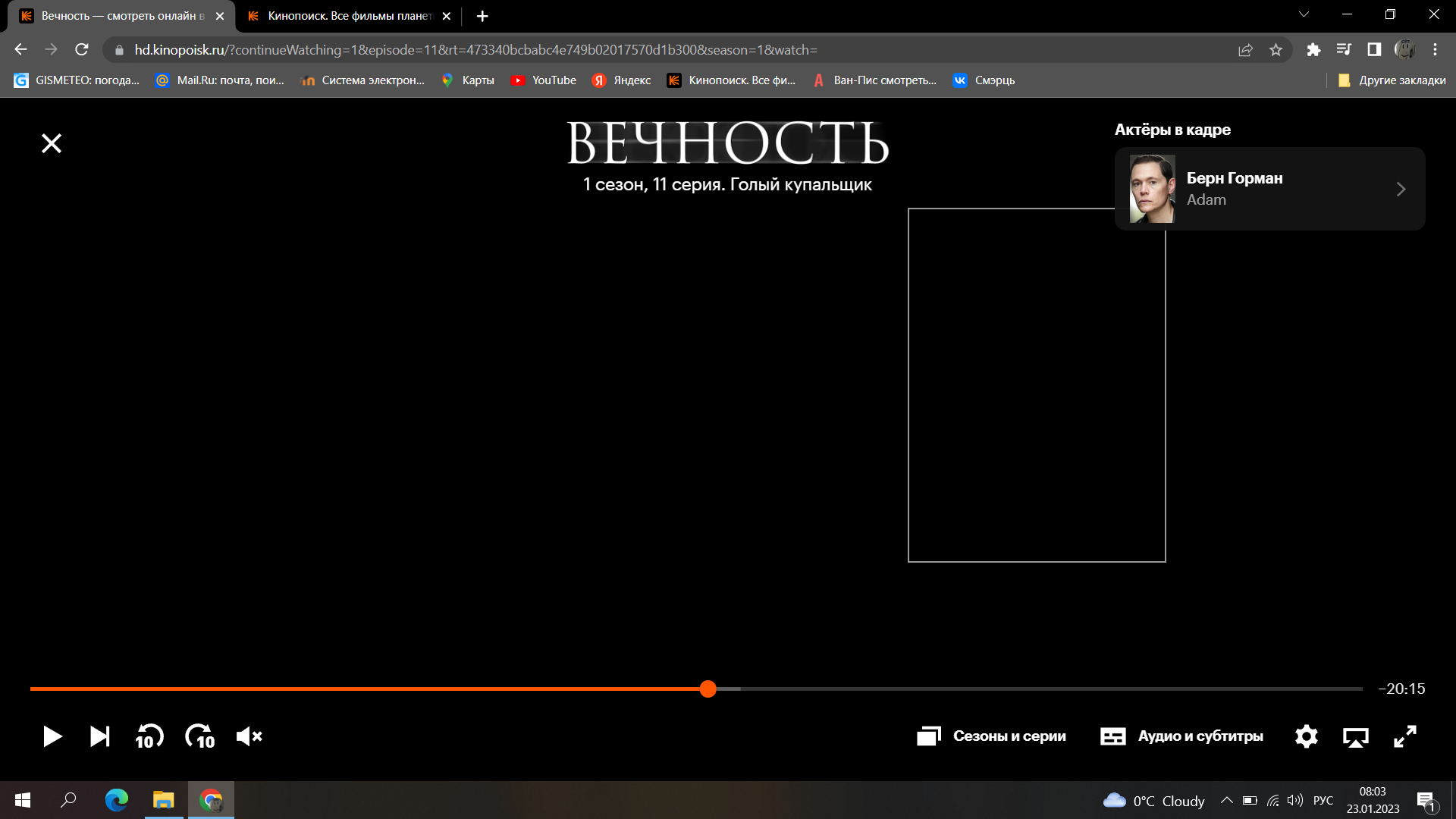The width and height of the screenshot is (1456, 819).
Task: Open Ван-Пис смотреть bookmark
Action: [874, 80]
